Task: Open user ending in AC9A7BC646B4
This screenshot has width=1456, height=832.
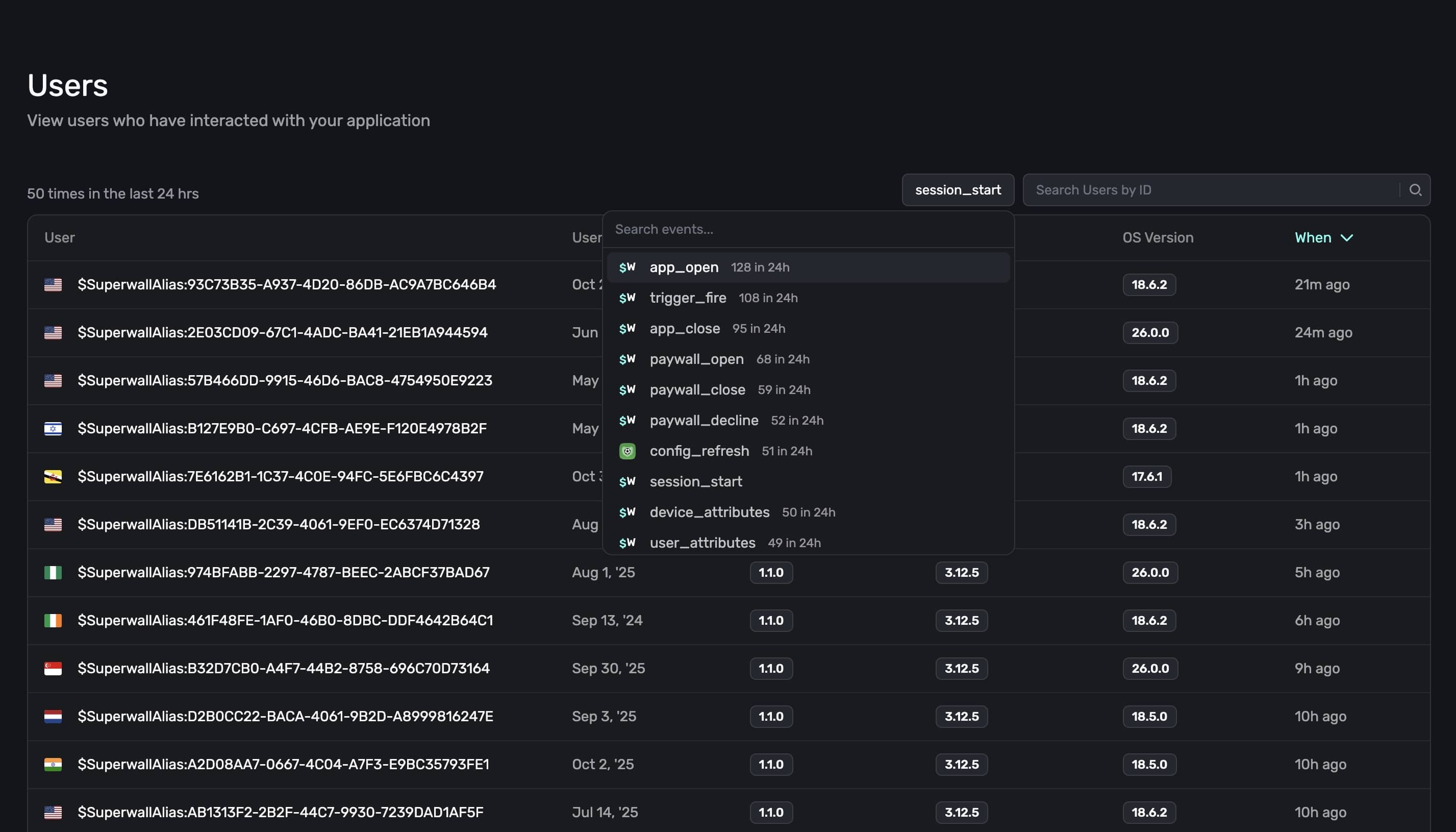Action: click(287, 285)
